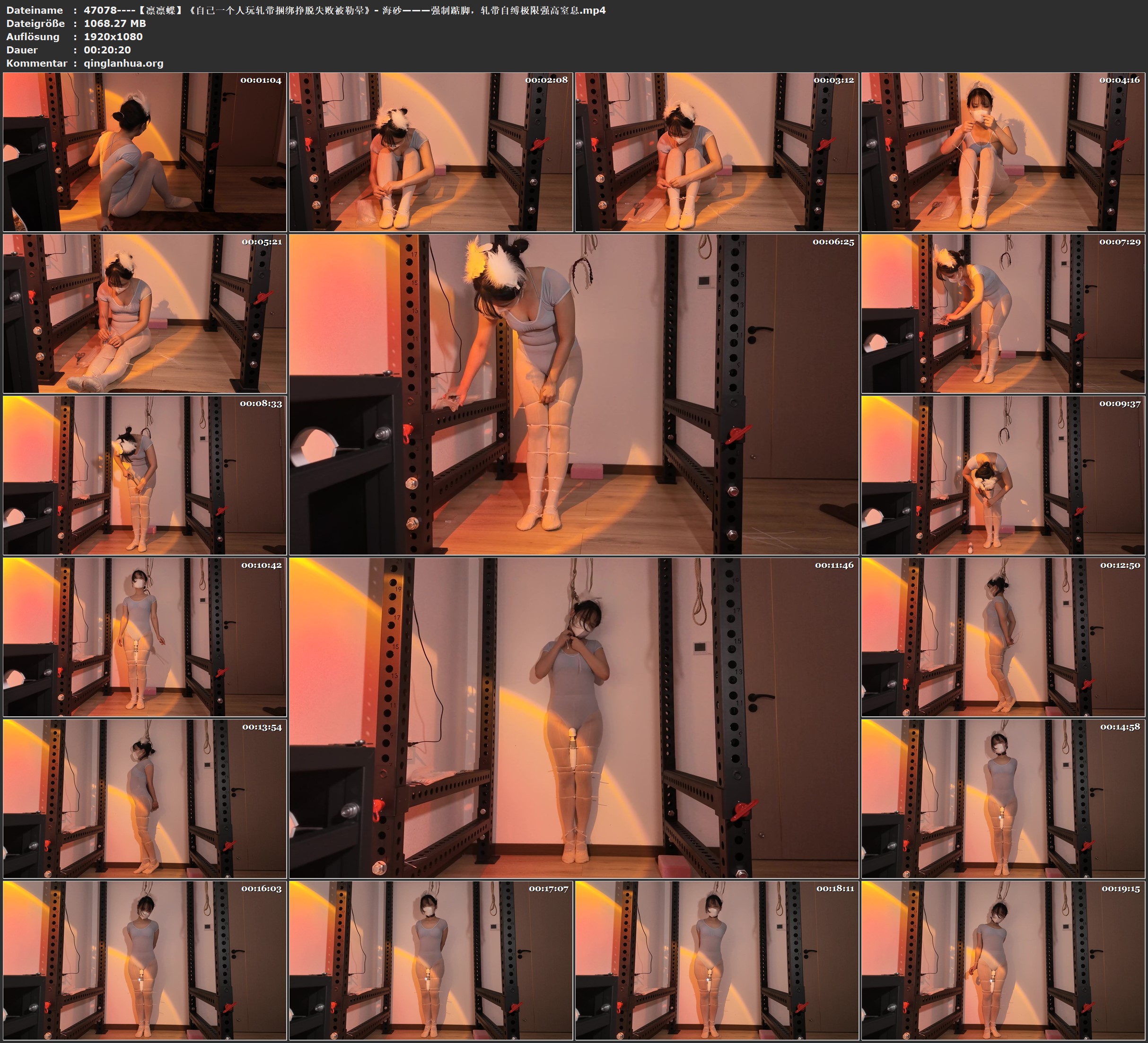Select the frame timestamped 00:16:03

145,960
